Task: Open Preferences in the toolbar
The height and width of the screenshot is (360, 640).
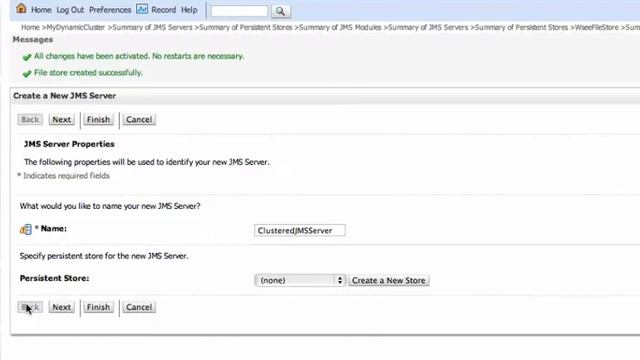Action: [x=110, y=10]
